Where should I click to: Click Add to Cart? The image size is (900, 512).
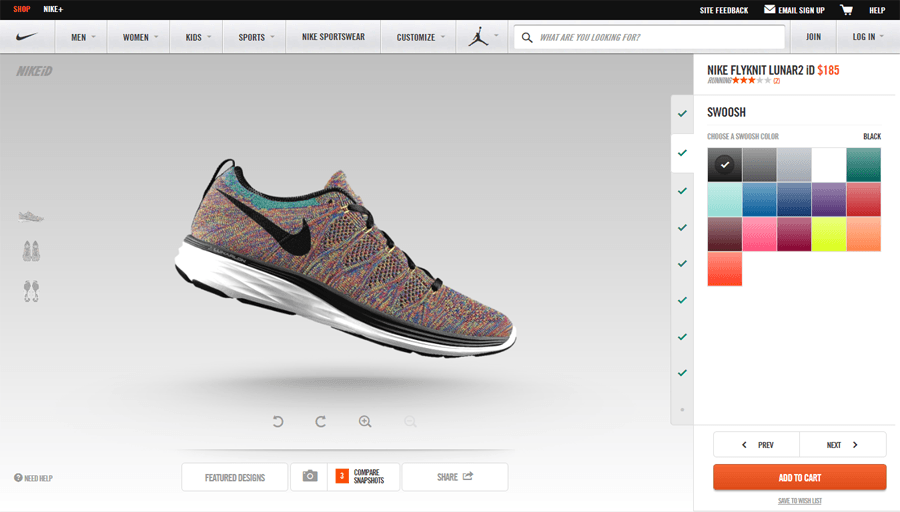(800, 478)
